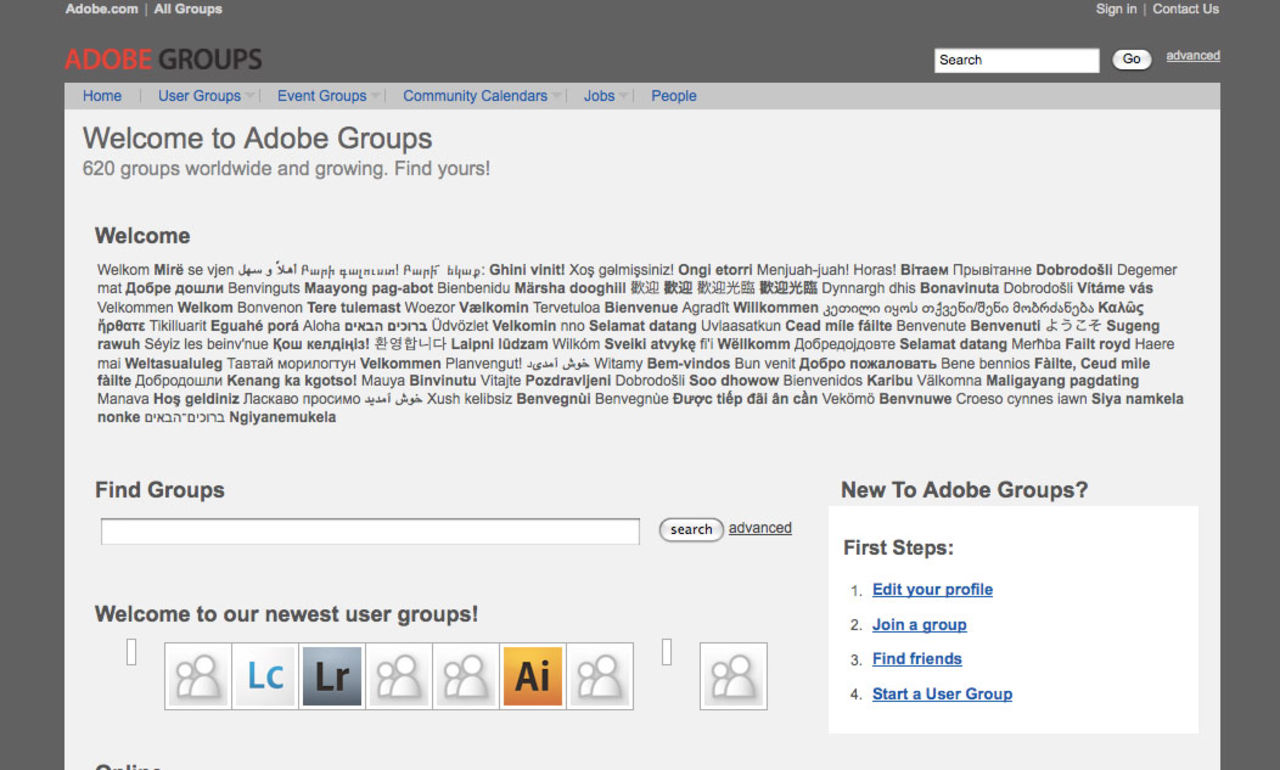Open the People menu item
Screen dimensions: 1280x770
coord(673,96)
